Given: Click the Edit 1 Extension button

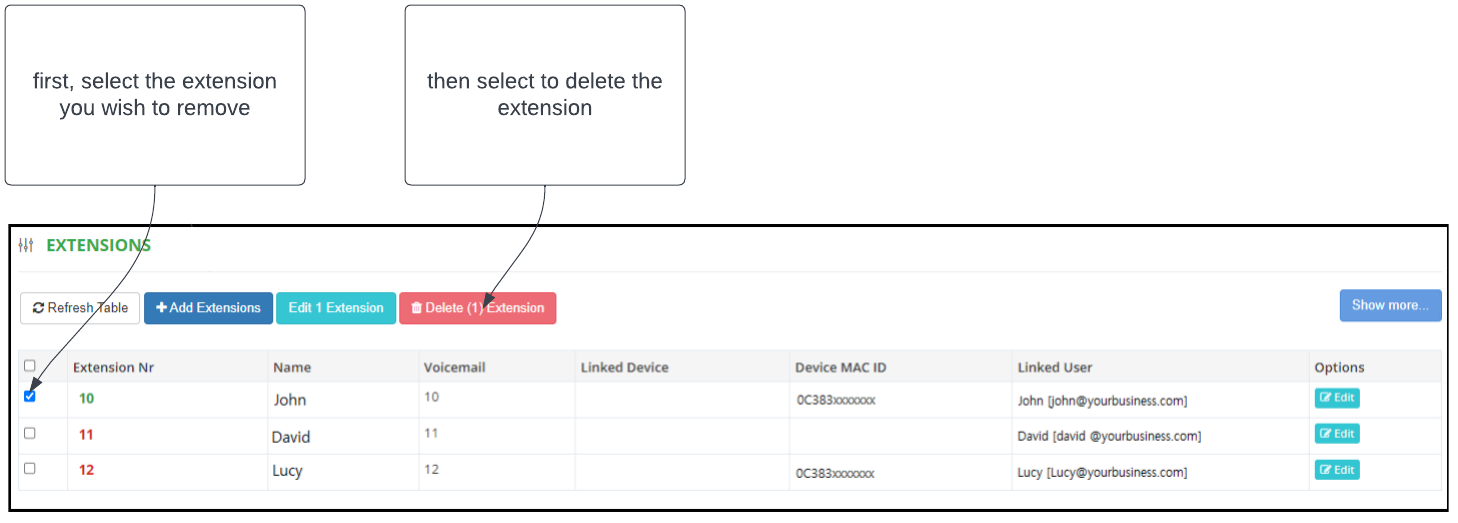Looking at the screenshot, I should point(336,308).
